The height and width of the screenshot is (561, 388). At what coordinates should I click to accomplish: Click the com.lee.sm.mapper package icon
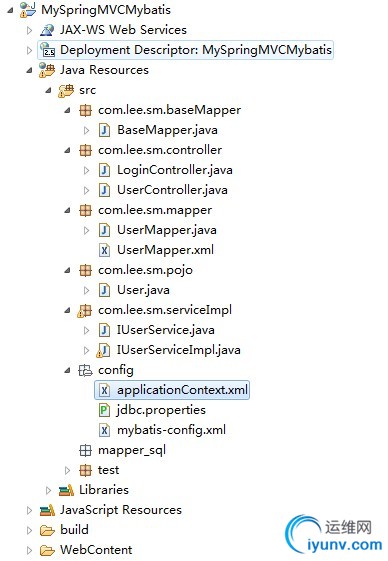(85, 210)
